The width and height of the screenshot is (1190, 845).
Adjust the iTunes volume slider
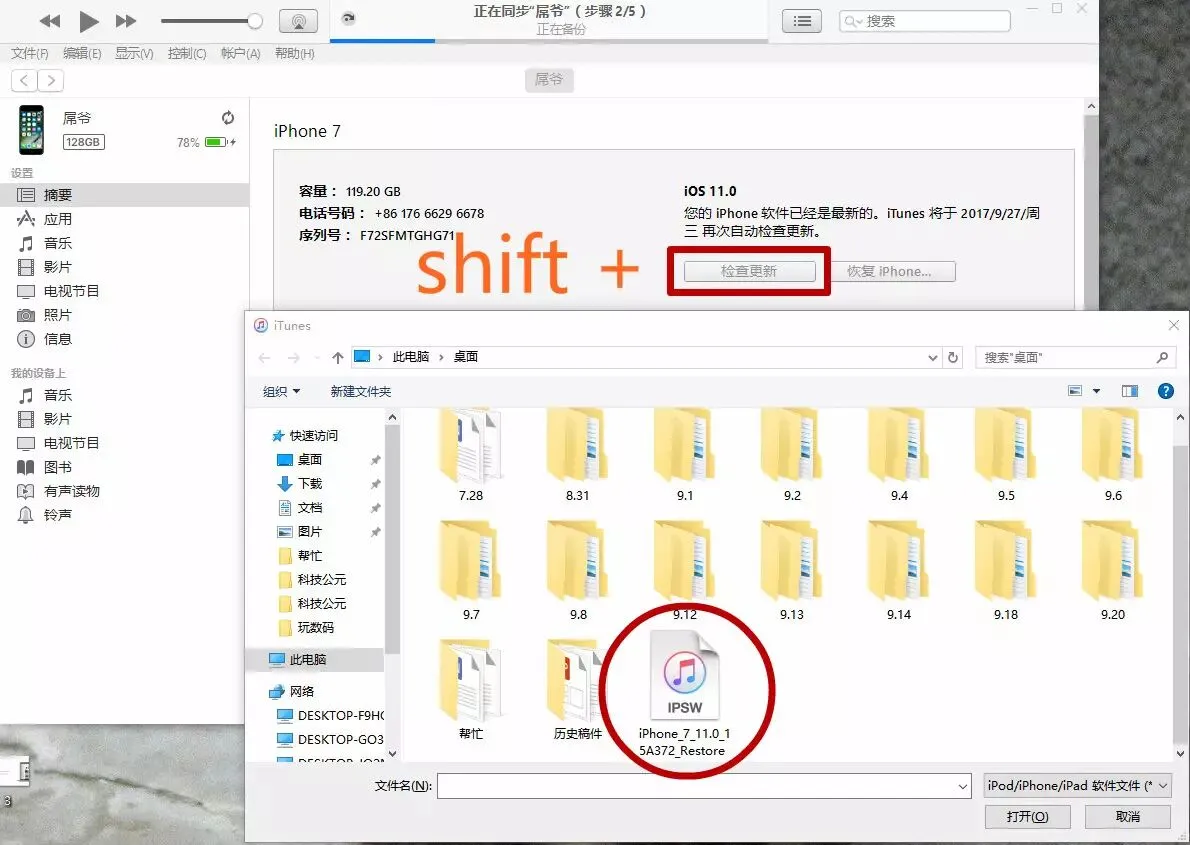tap(212, 21)
